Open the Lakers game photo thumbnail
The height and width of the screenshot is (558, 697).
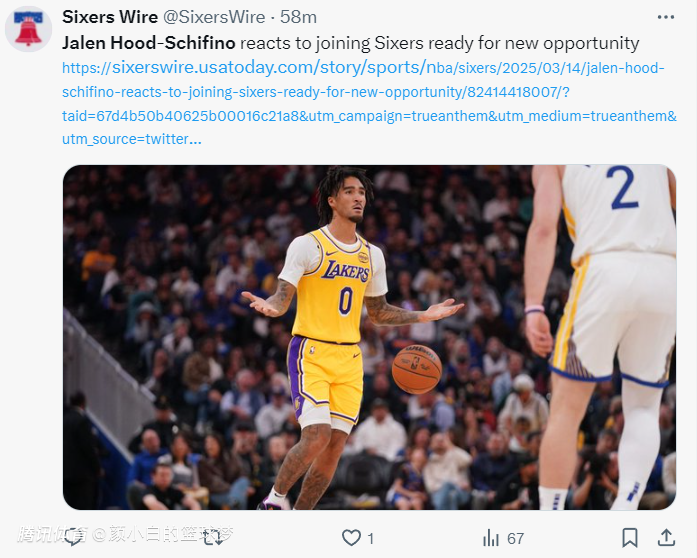pyautogui.click(x=369, y=337)
